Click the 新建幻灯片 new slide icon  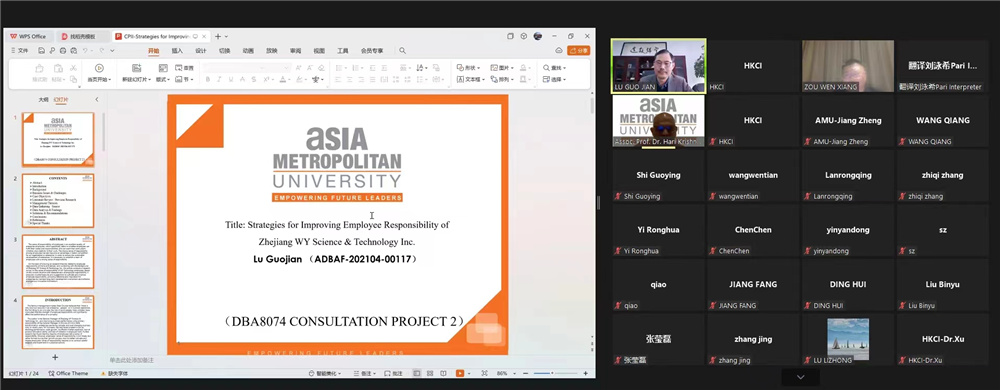[x=136, y=68]
